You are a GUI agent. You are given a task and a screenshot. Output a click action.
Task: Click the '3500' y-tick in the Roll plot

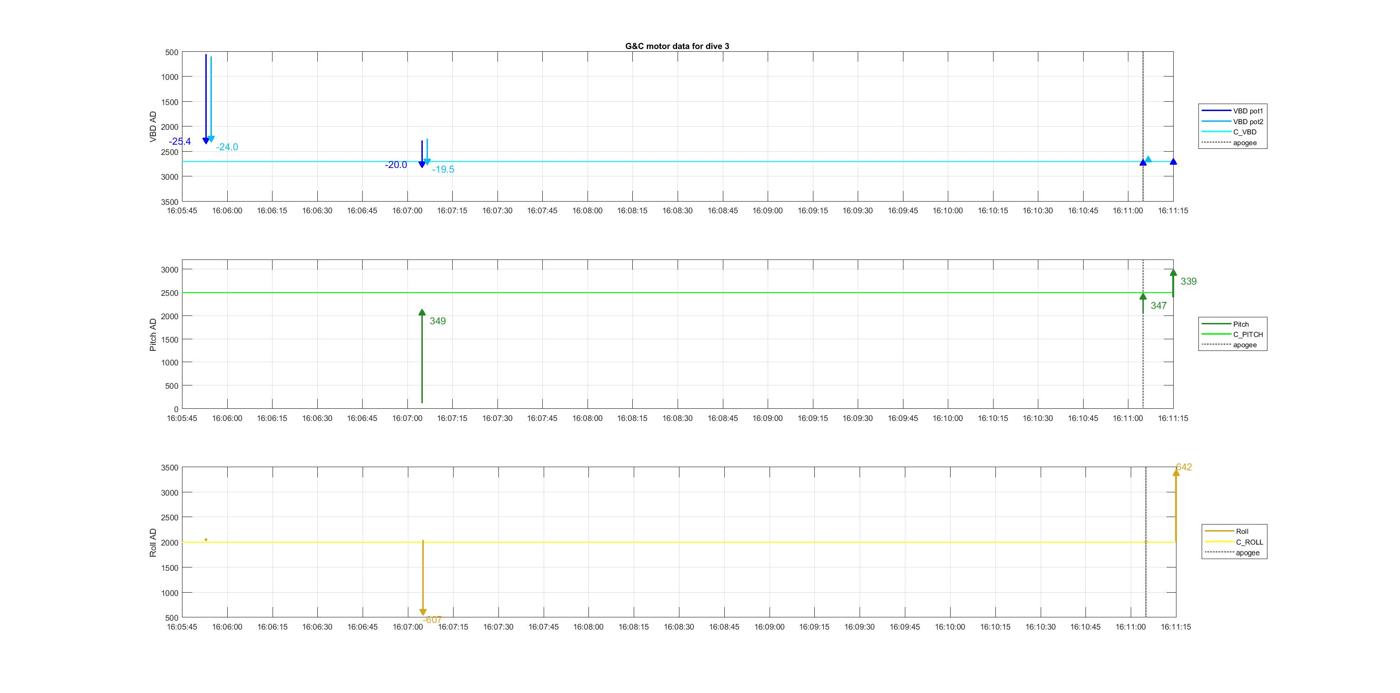tap(169, 468)
